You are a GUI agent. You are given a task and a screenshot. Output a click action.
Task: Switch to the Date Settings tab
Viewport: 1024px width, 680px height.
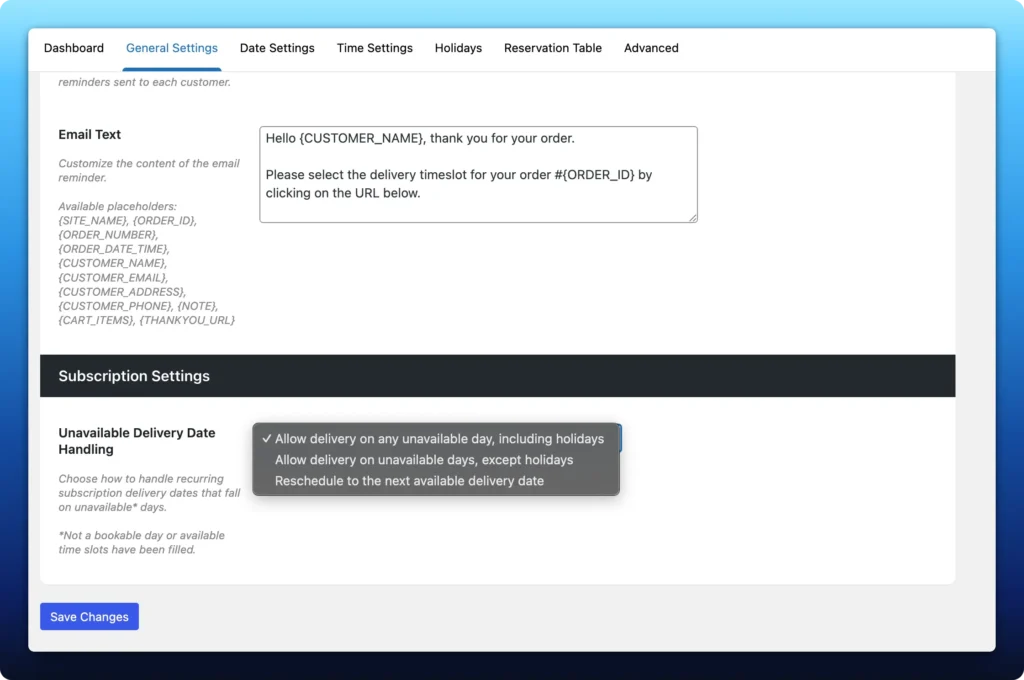277,47
